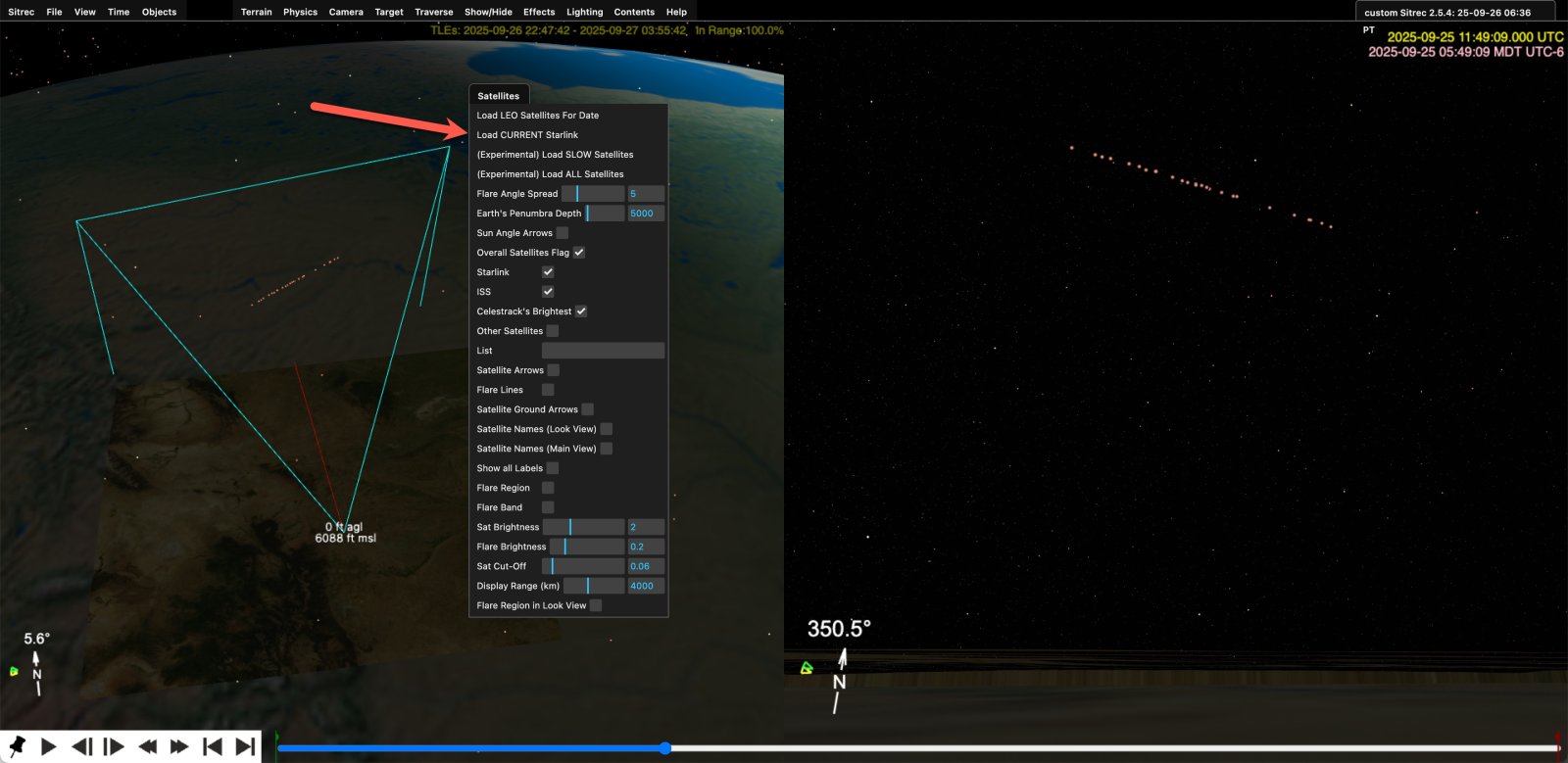The image size is (1568, 763).
Task: Open the Show/Hide menu
Action: tap(488, 12)
